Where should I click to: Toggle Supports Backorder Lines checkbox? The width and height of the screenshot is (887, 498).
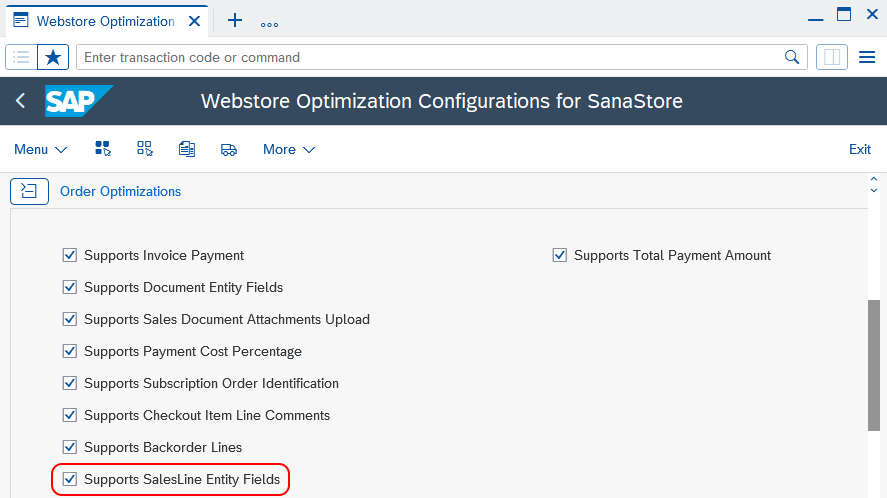70,447
